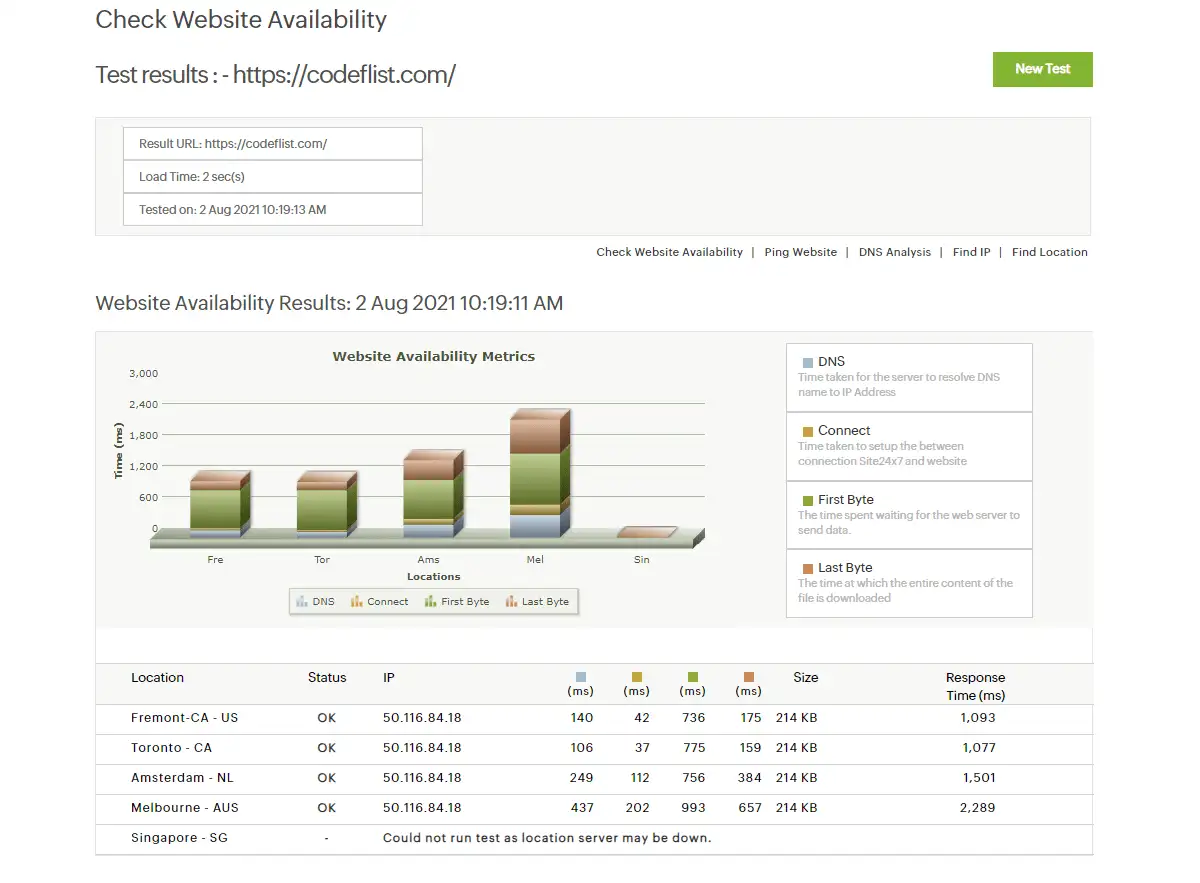Click response time value 2,289

pyautogui.click(x=978, y=808)
